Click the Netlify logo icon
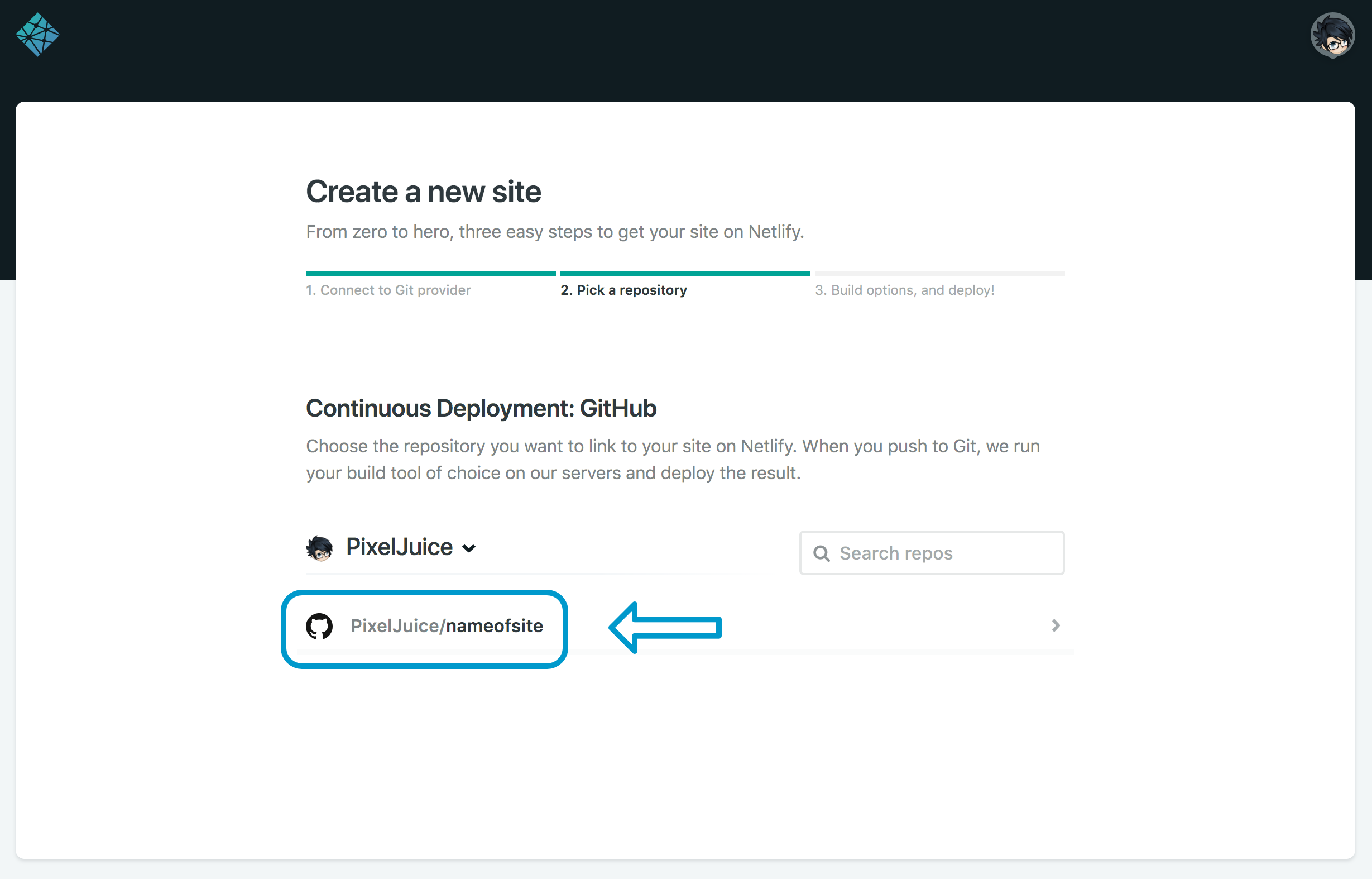The width and height of the screenshot is (1372, 879). click(x=37, y=35)
